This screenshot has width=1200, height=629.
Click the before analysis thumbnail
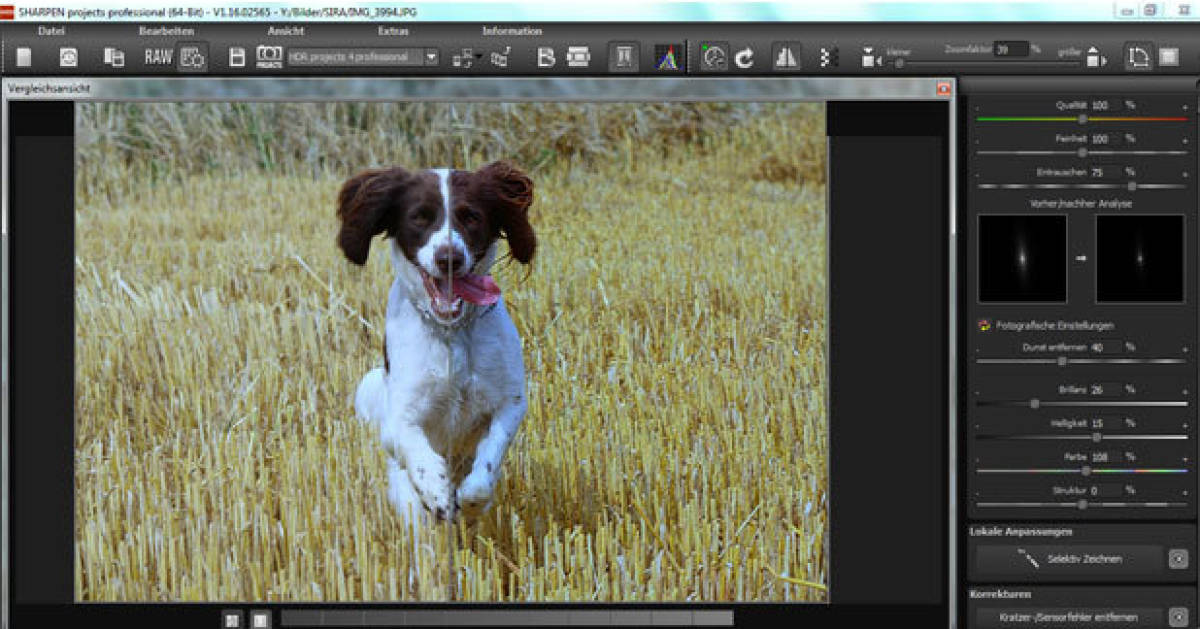pos(1022,258)
